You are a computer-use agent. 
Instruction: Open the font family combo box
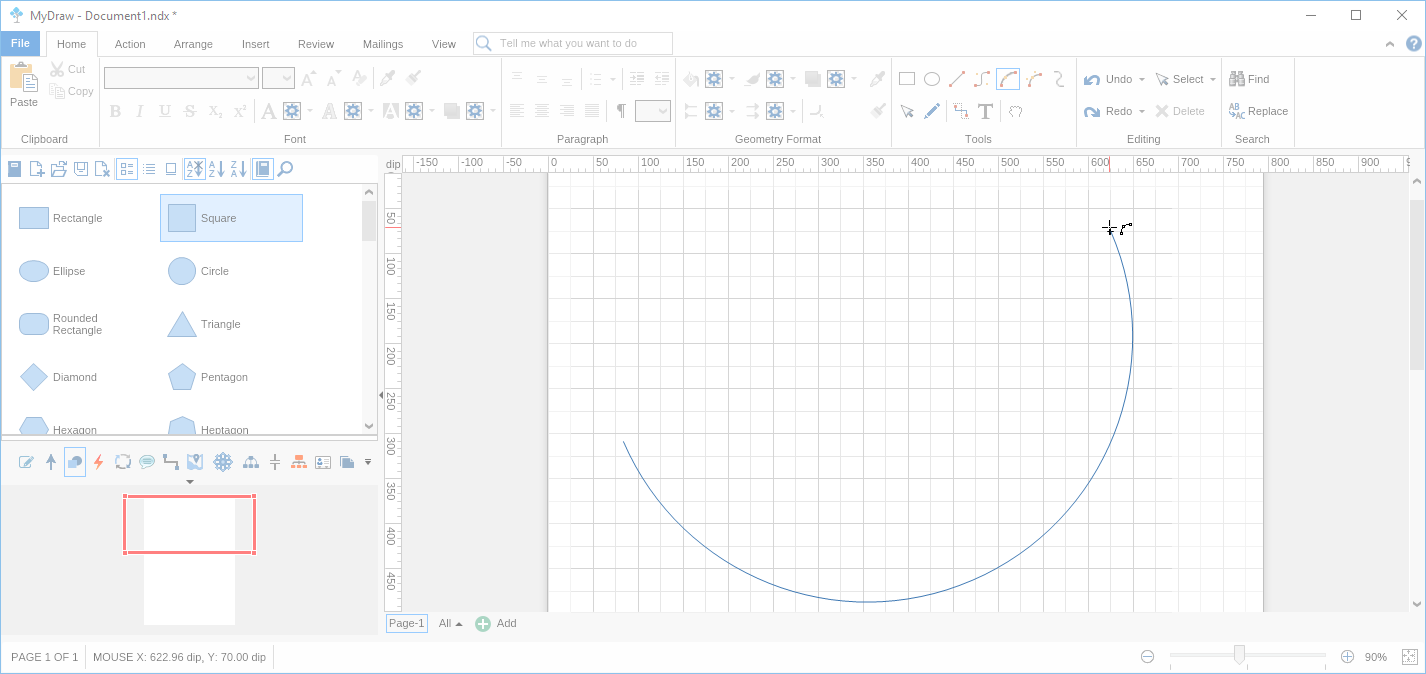(181, 78)
